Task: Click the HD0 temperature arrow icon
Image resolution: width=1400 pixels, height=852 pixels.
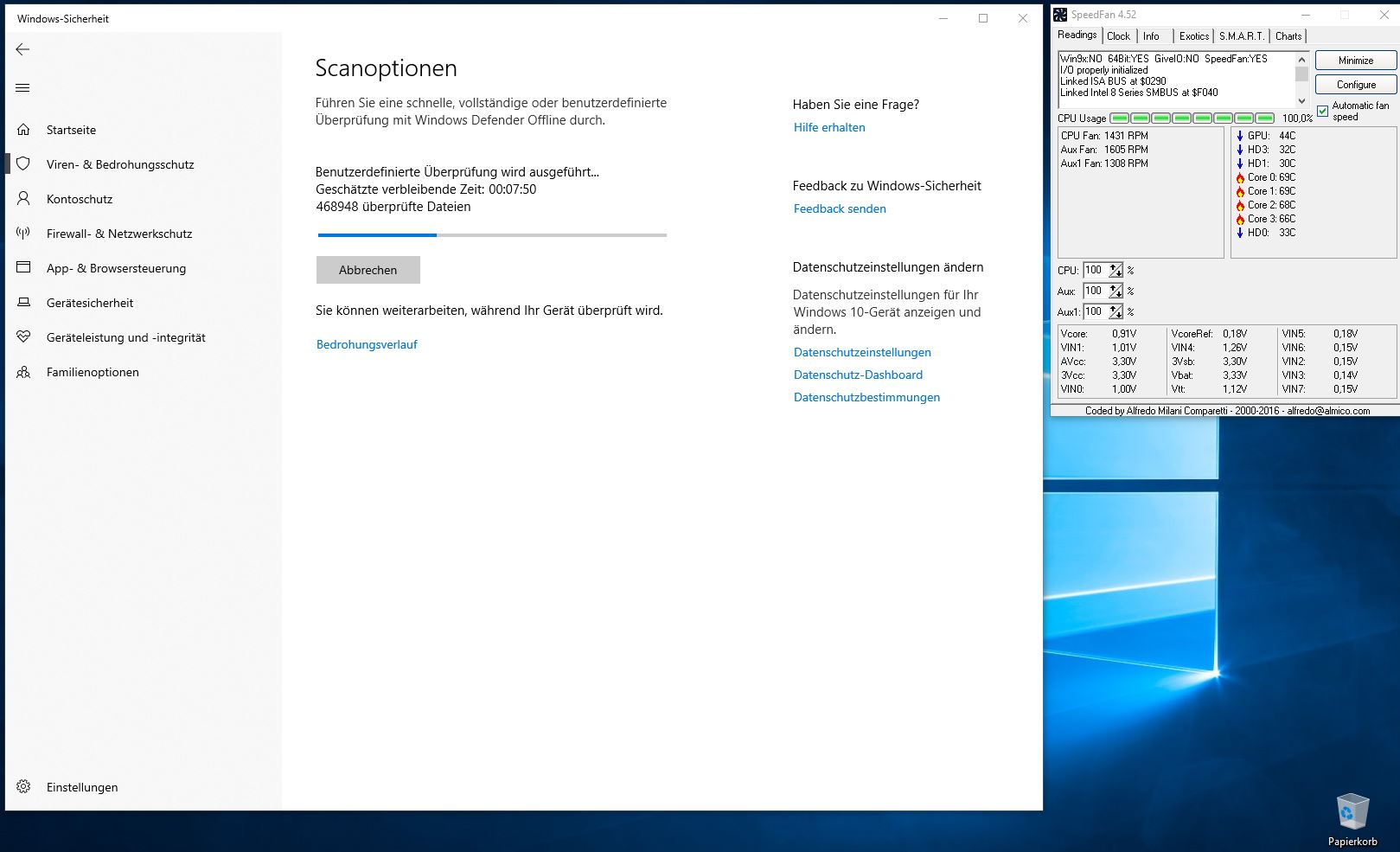Action: (1240, 233)
